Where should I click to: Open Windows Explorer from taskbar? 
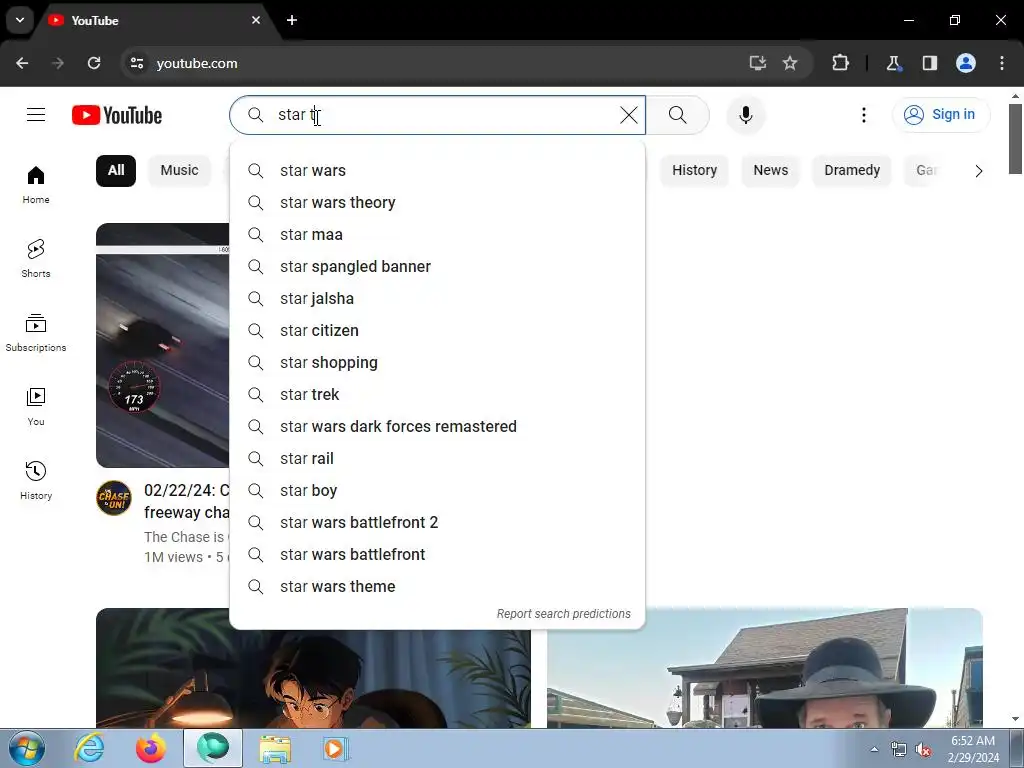[x=275, y=748]
